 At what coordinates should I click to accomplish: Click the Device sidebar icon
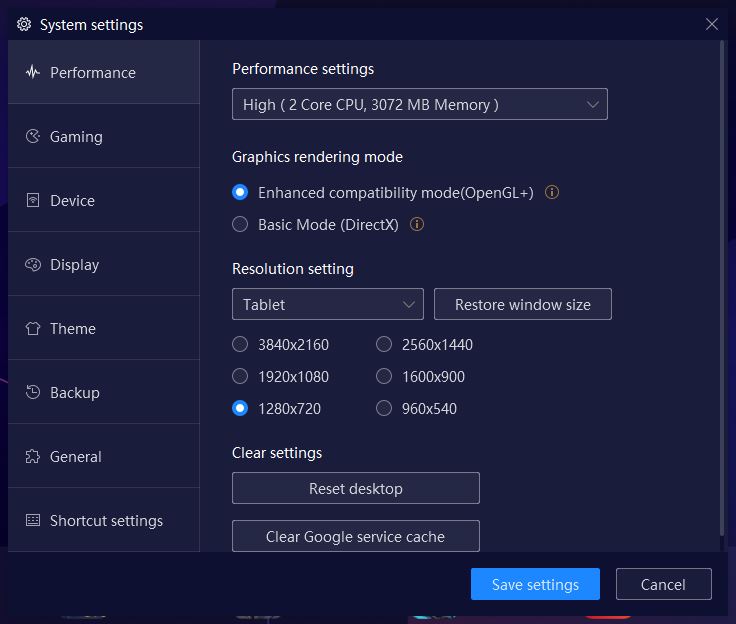pyautogui.click(x=33, y=200)
